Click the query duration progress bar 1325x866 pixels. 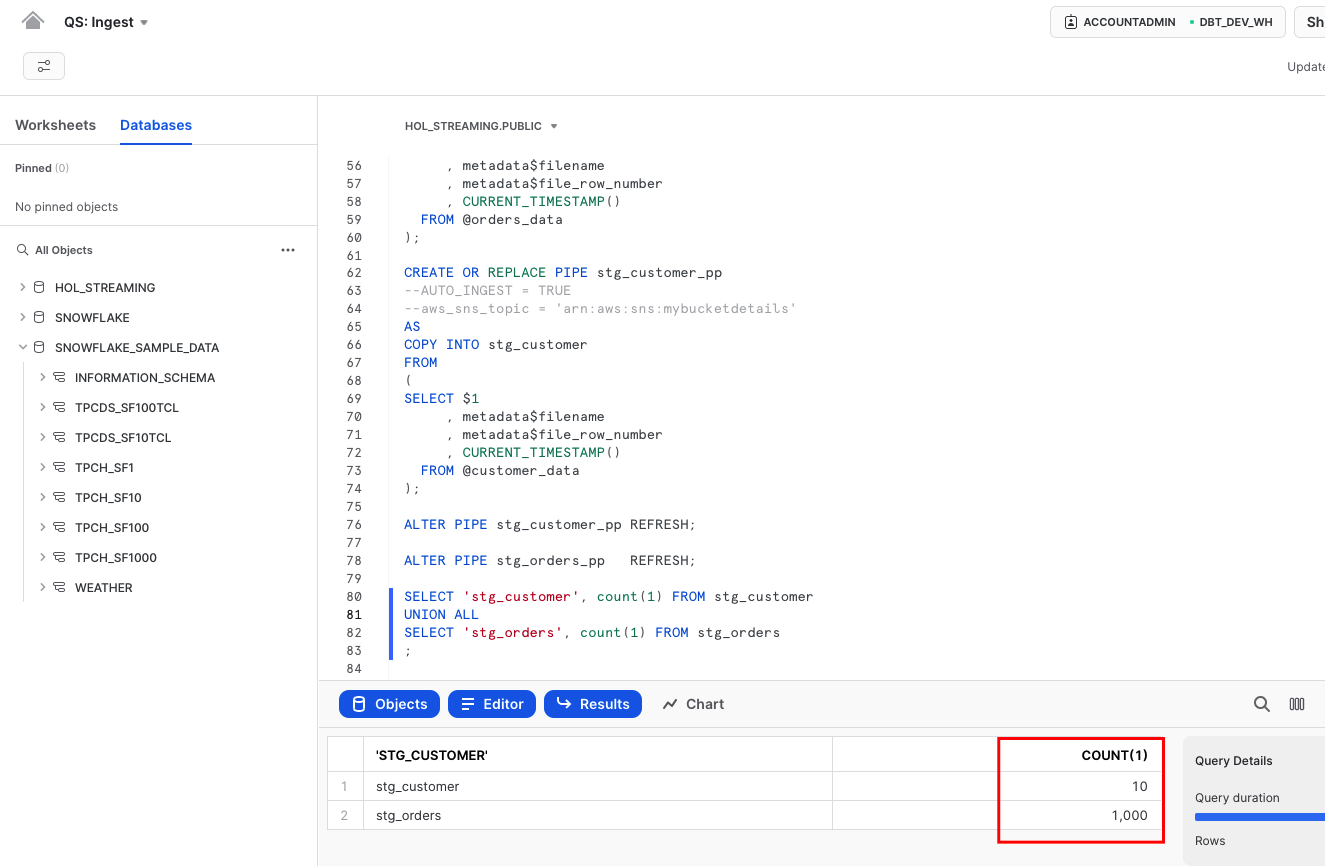(1260, 817)
